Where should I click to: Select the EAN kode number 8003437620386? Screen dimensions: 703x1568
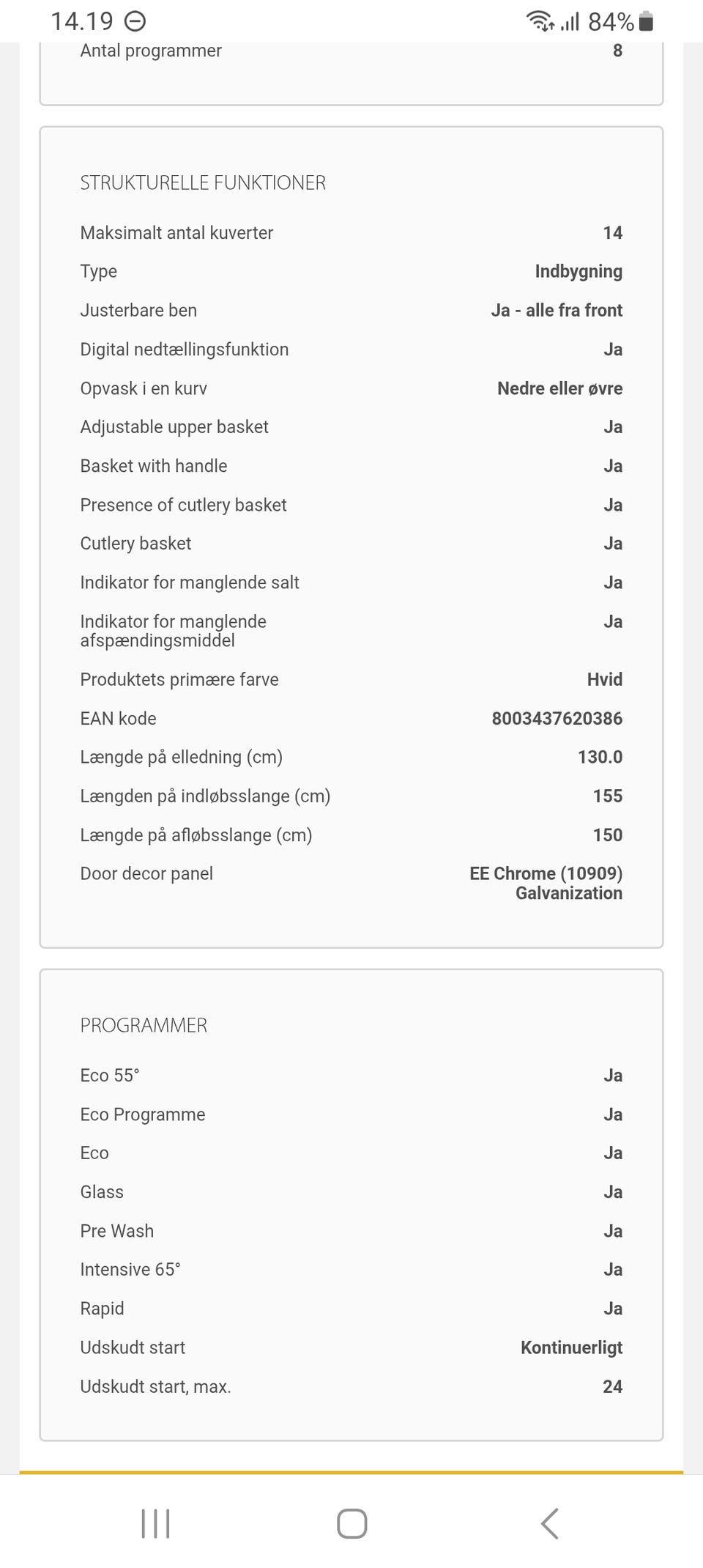point(557,719)
